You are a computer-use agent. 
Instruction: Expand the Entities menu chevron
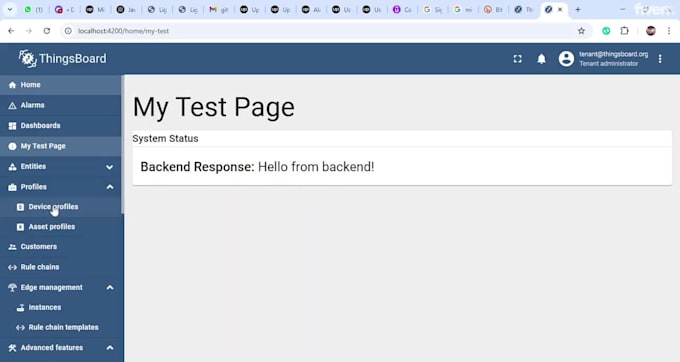110,167
